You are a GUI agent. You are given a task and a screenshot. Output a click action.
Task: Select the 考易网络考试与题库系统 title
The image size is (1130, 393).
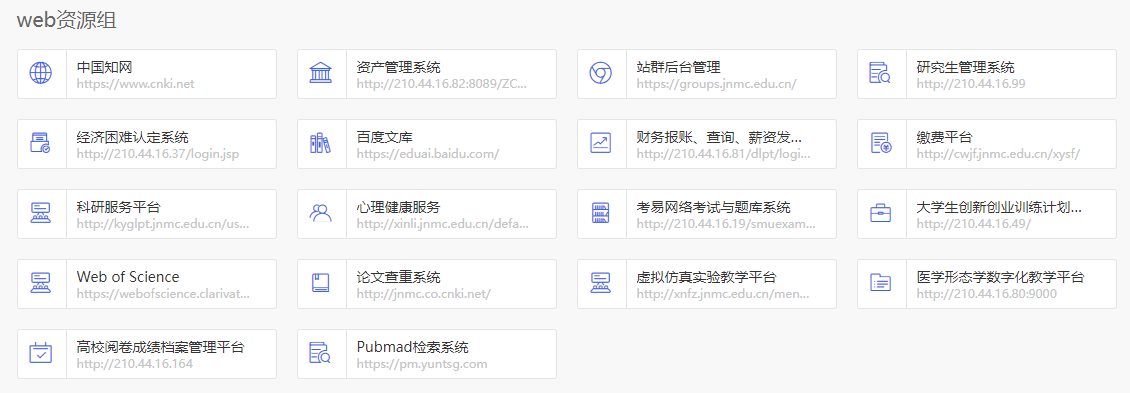click(713, 207)
